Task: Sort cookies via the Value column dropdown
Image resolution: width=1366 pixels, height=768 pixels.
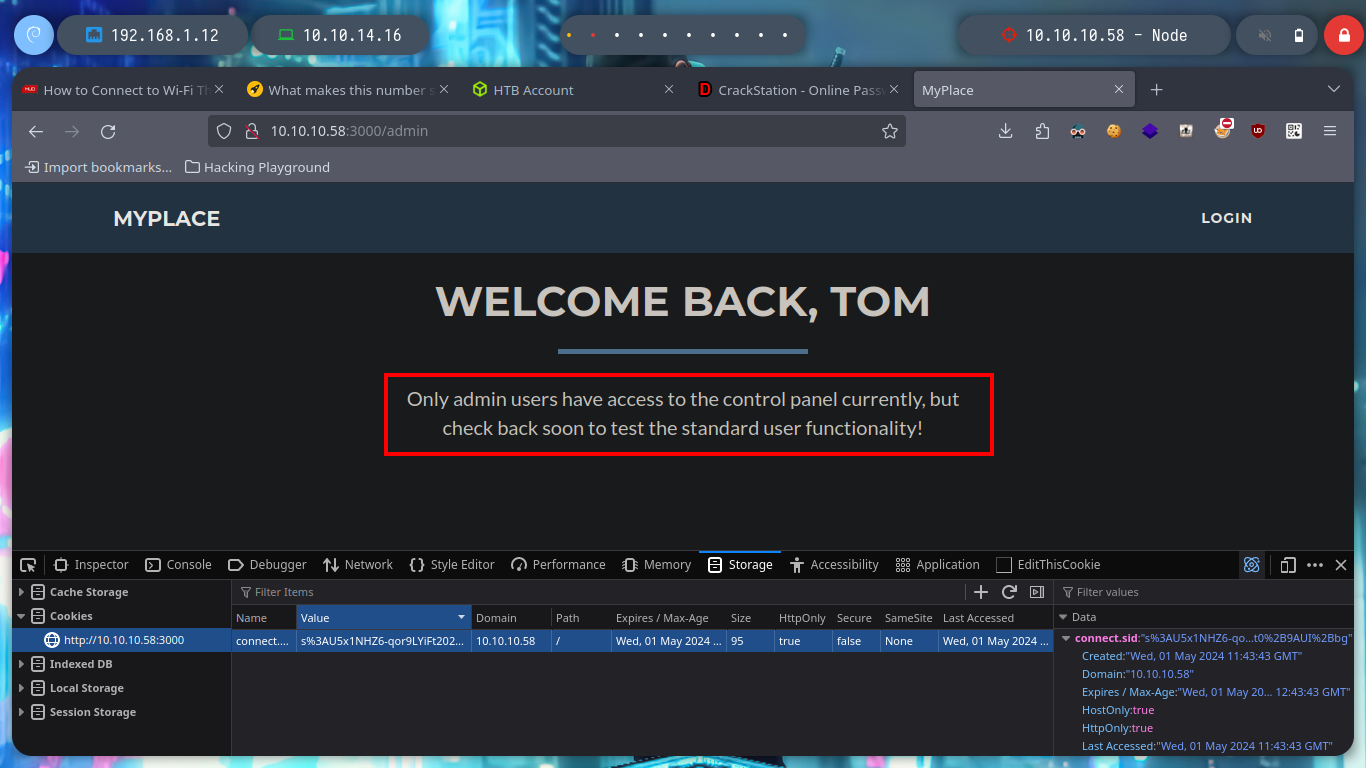Action: tap(461, 618)
